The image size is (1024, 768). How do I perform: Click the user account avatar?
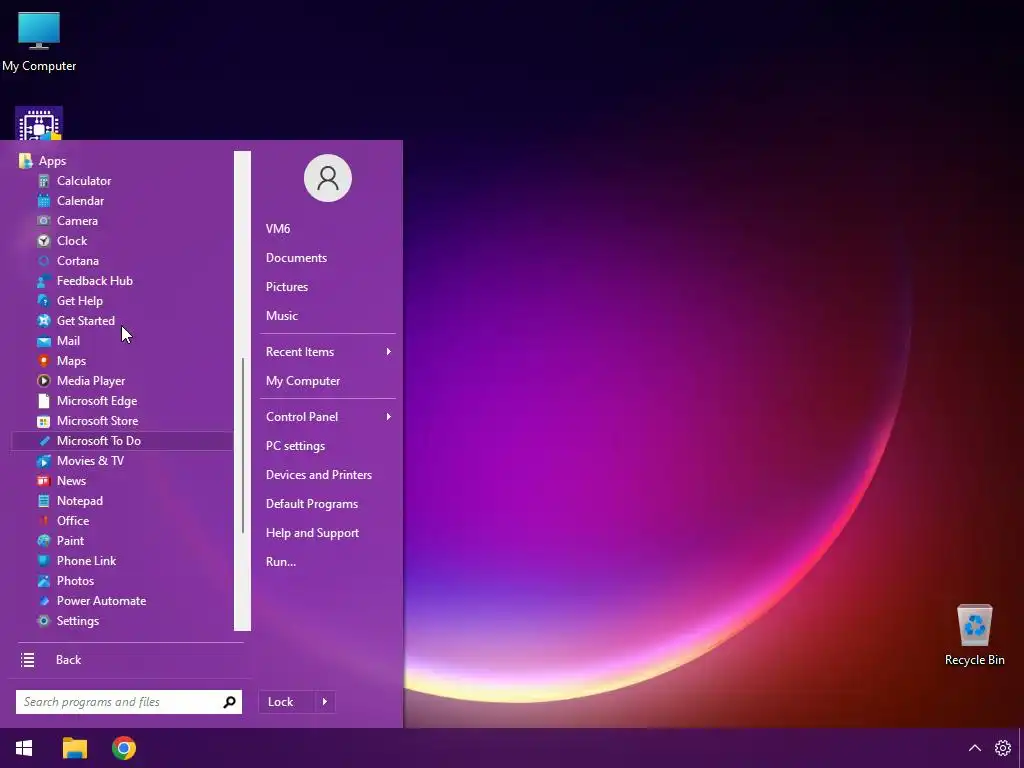[x=328, y=178]
